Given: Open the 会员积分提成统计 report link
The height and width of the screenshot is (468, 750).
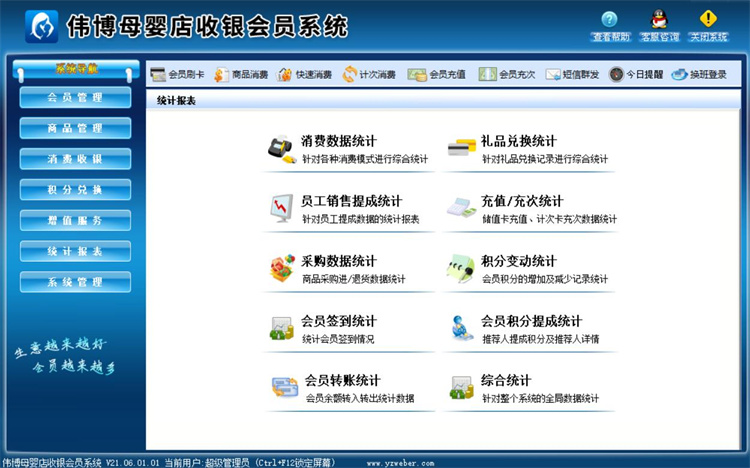Looking at the screenshot, I should click(531, 321).
